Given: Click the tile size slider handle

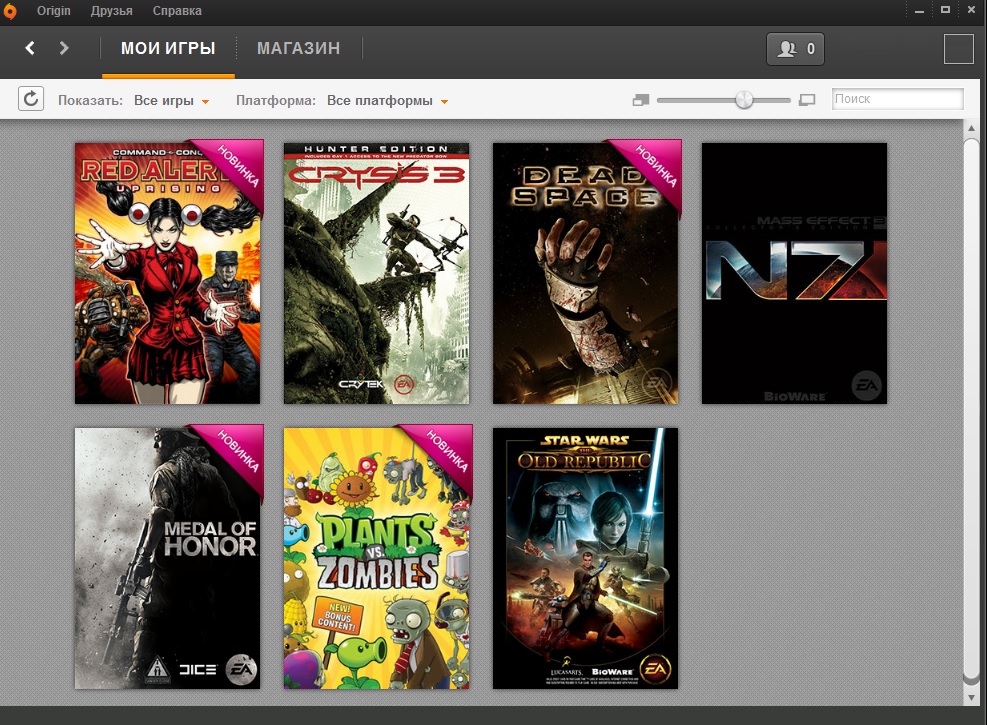Looking at the screenshot, I should pyautogui.click(x=744, y=99).
